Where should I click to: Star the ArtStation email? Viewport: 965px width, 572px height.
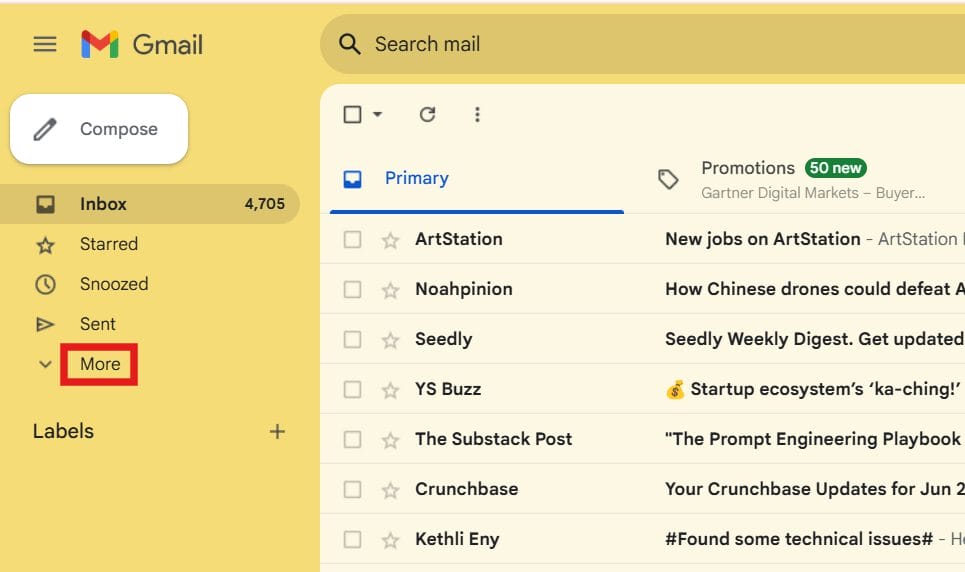[390, 240]
